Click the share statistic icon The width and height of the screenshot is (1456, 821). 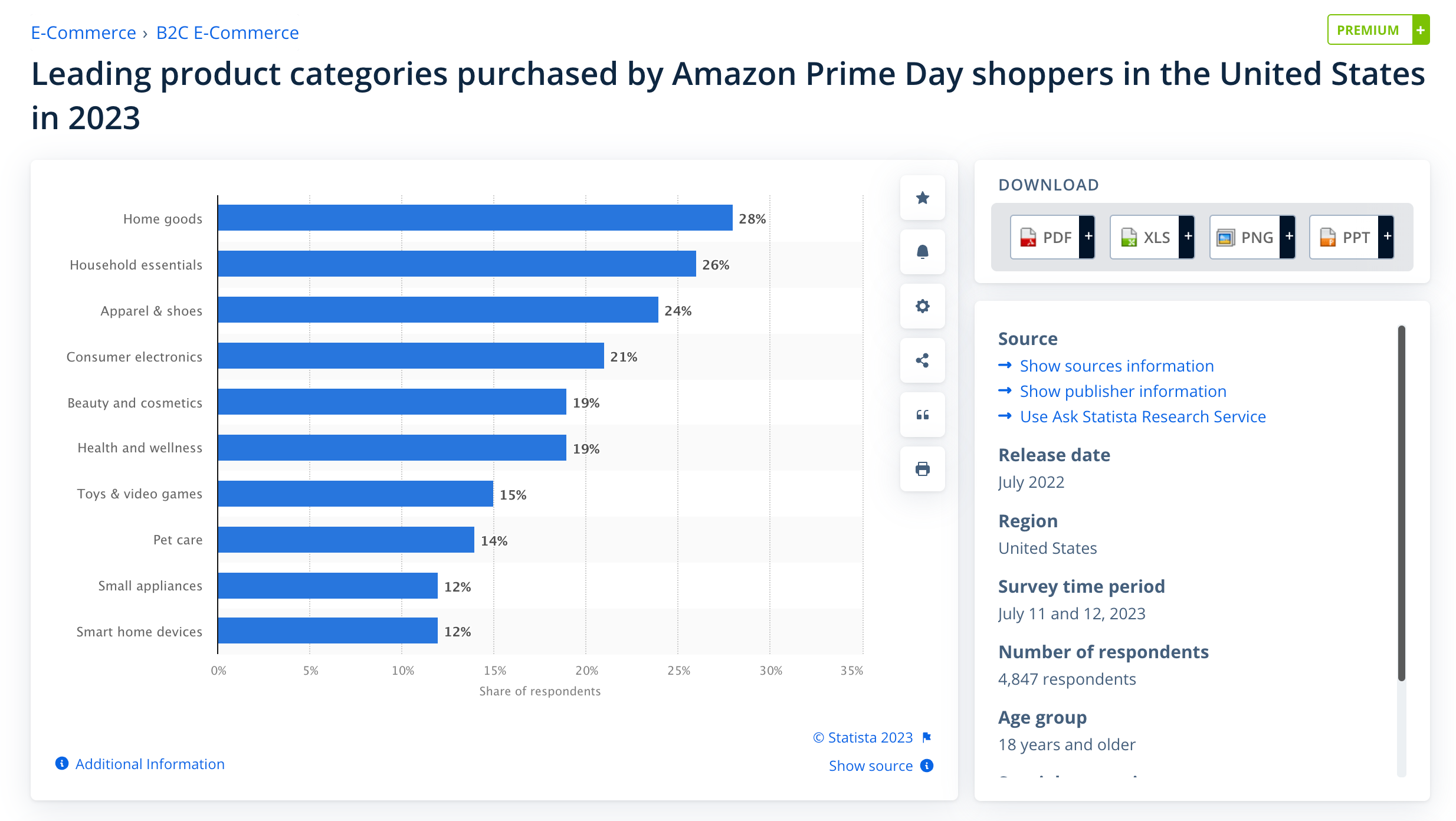(923, 360)
